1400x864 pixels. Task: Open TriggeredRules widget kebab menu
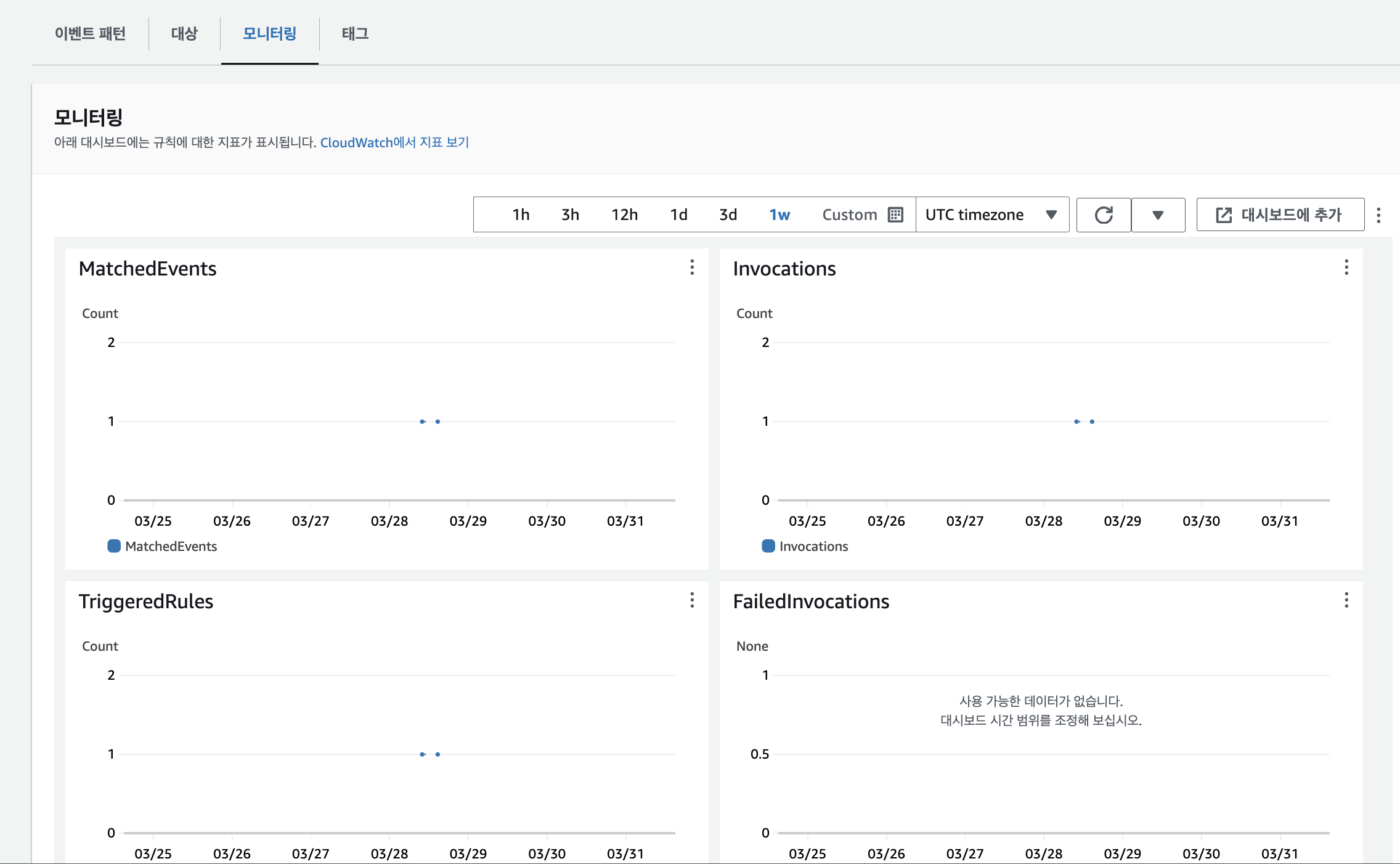coord(692,600)
